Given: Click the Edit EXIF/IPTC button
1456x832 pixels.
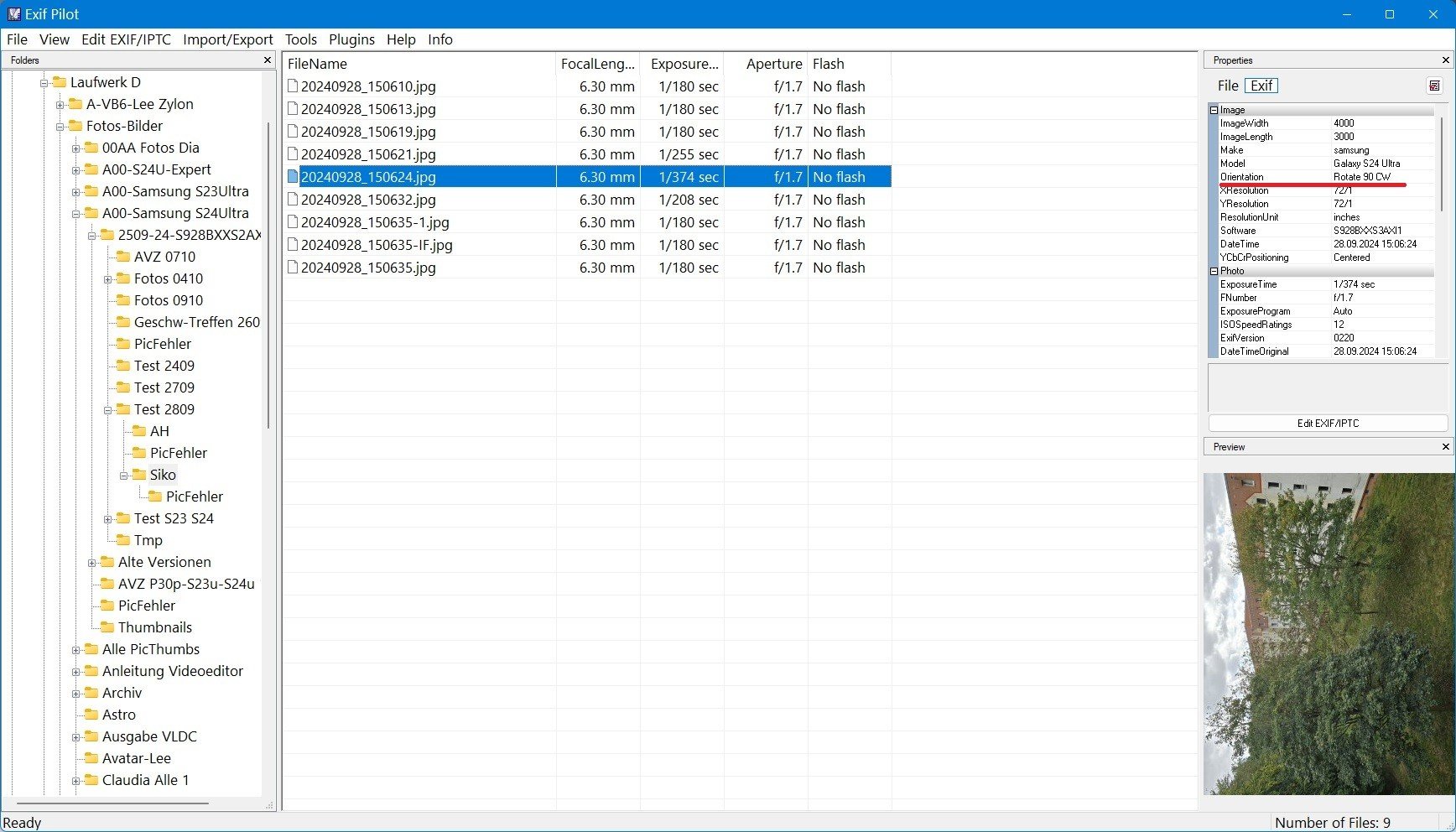Looking at the screenshot, I should [x=1327, y=424].
